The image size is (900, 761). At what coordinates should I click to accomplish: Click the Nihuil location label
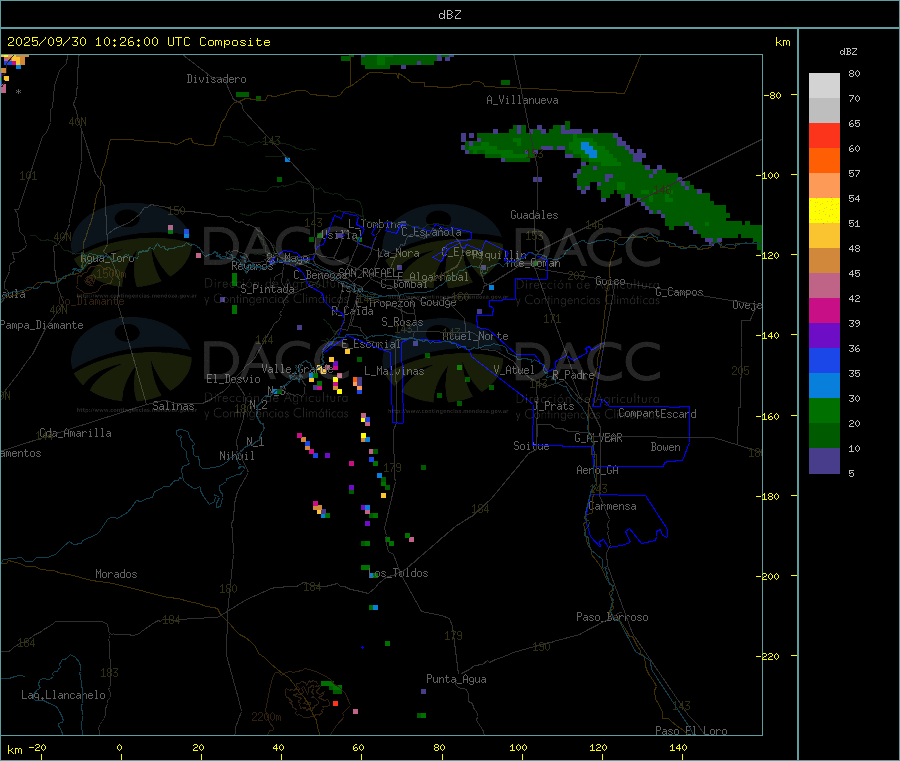pyautogui.click(x=236, y=456)
